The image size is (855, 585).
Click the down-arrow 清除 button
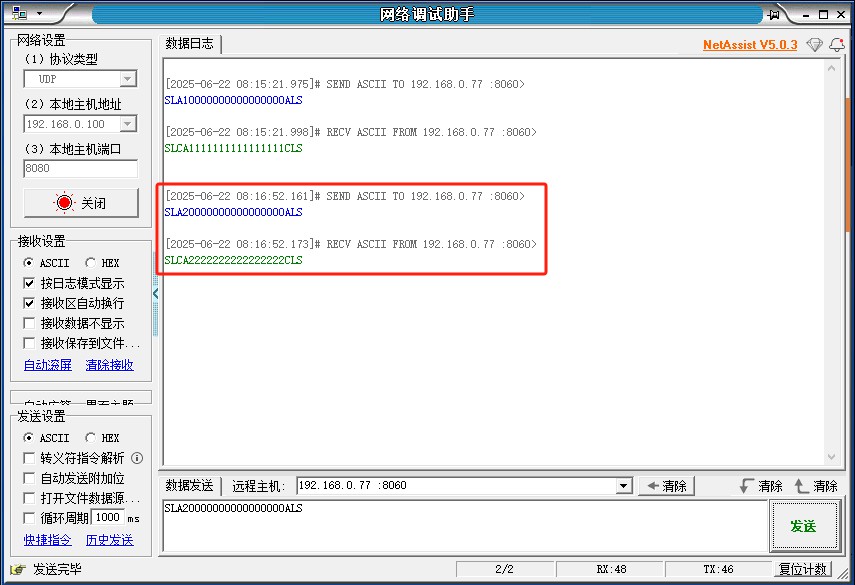761,486
